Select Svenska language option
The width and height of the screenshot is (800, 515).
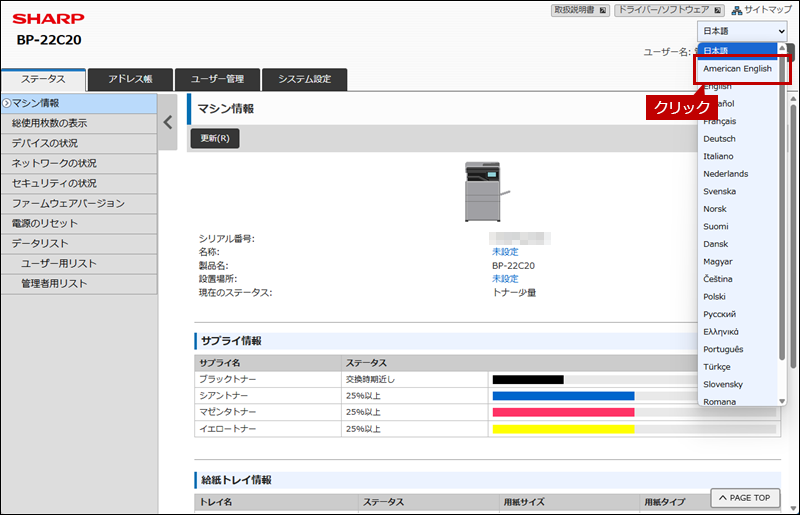737,191
